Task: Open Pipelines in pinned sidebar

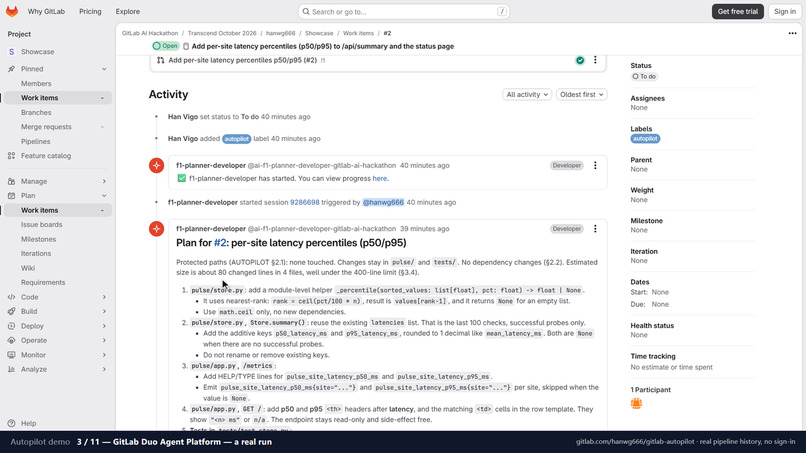Action: click(35, 141)
